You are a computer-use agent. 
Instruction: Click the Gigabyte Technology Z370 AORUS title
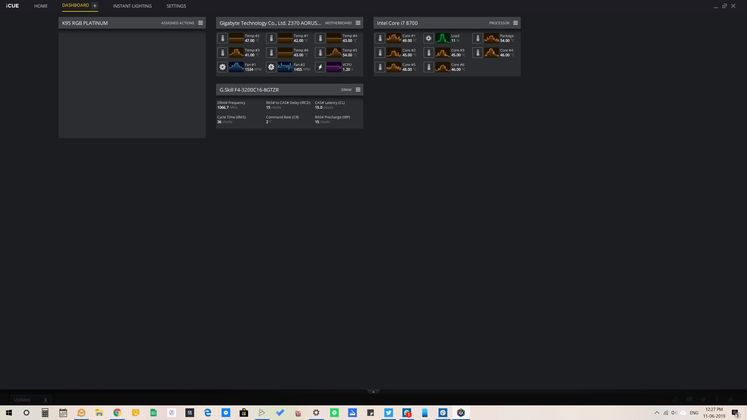click(270, 23)
